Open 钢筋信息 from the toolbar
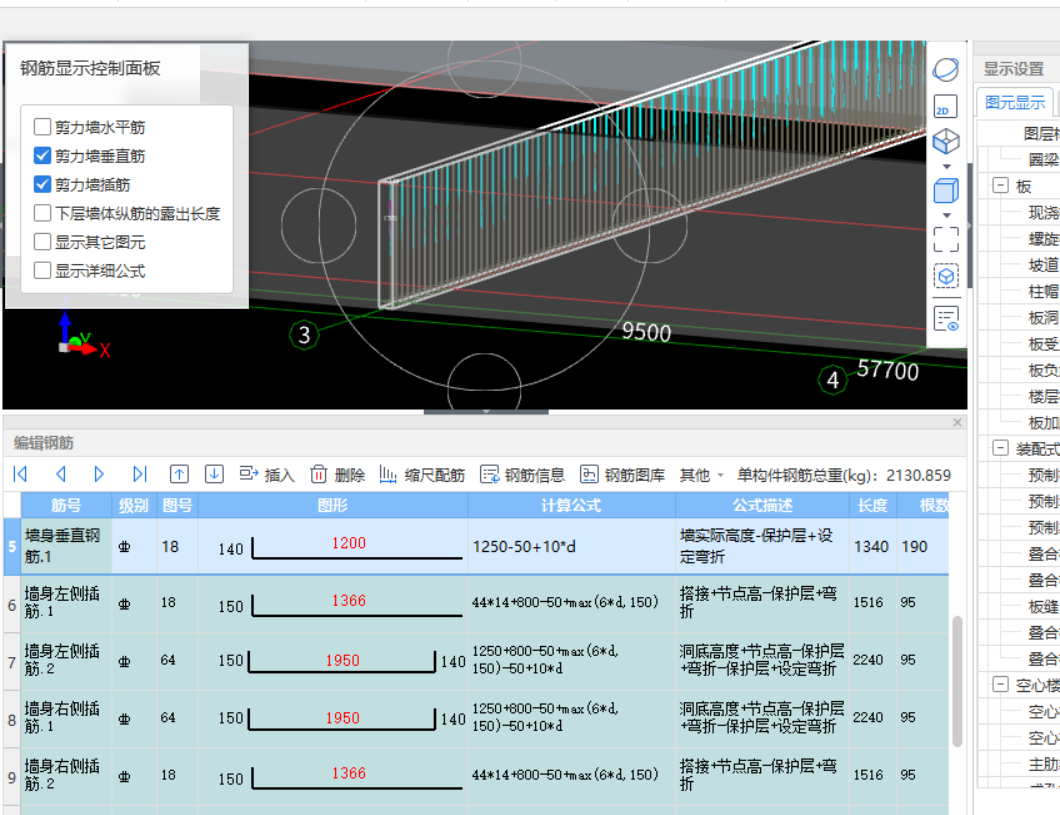The height and width of the screenshot is (815, 1060). pyautogui.click(x=522, y=475)
